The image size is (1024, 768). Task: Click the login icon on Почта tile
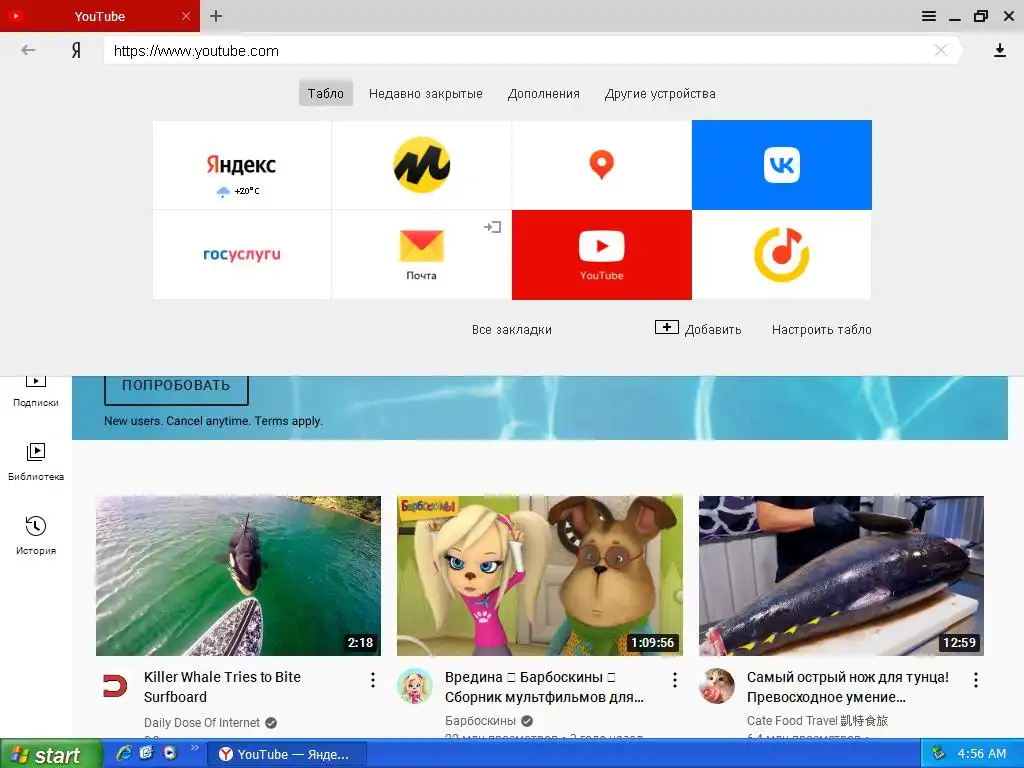[x=492, y=227]
